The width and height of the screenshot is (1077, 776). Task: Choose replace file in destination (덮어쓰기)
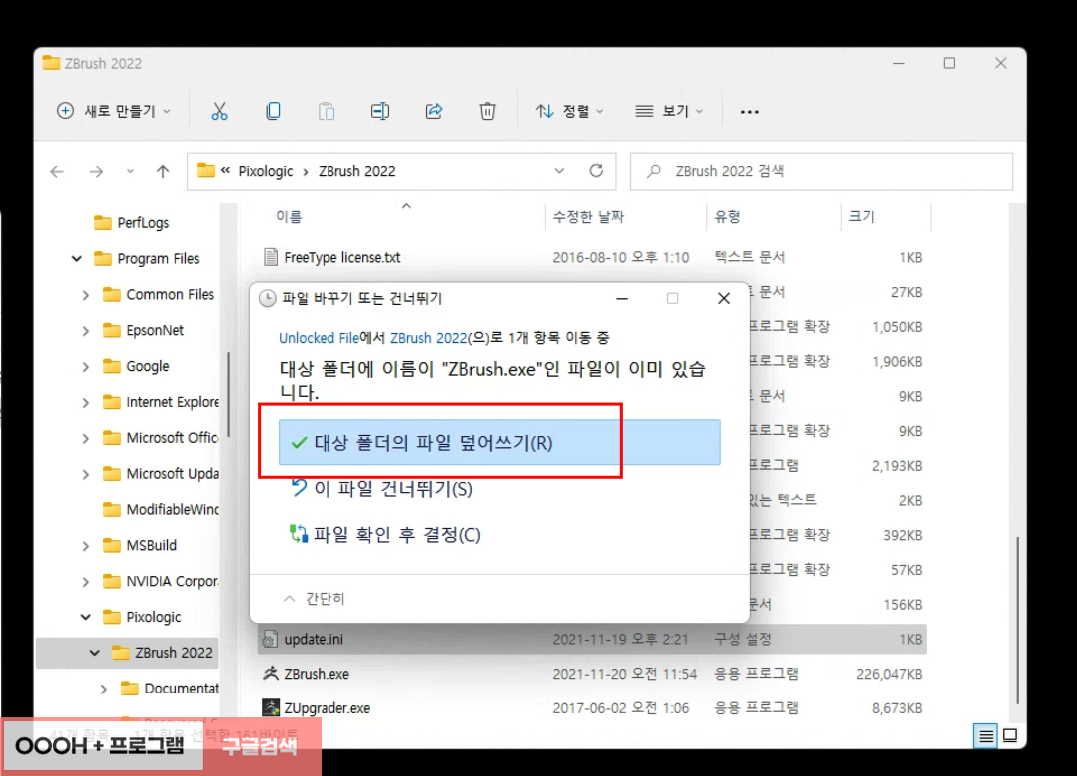[499, 442]
